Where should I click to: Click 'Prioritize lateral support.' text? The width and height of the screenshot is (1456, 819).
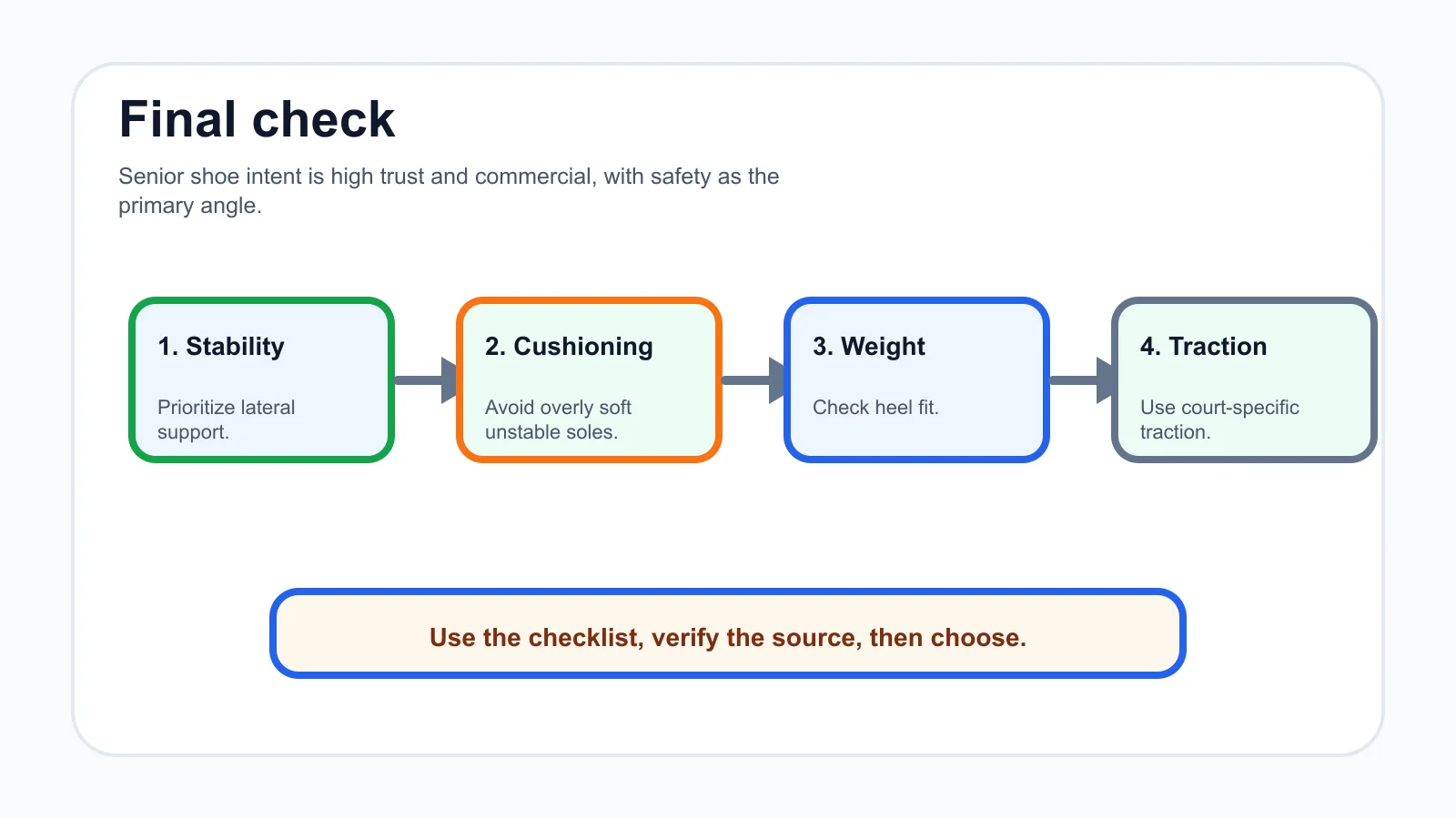tap(227, 420)
